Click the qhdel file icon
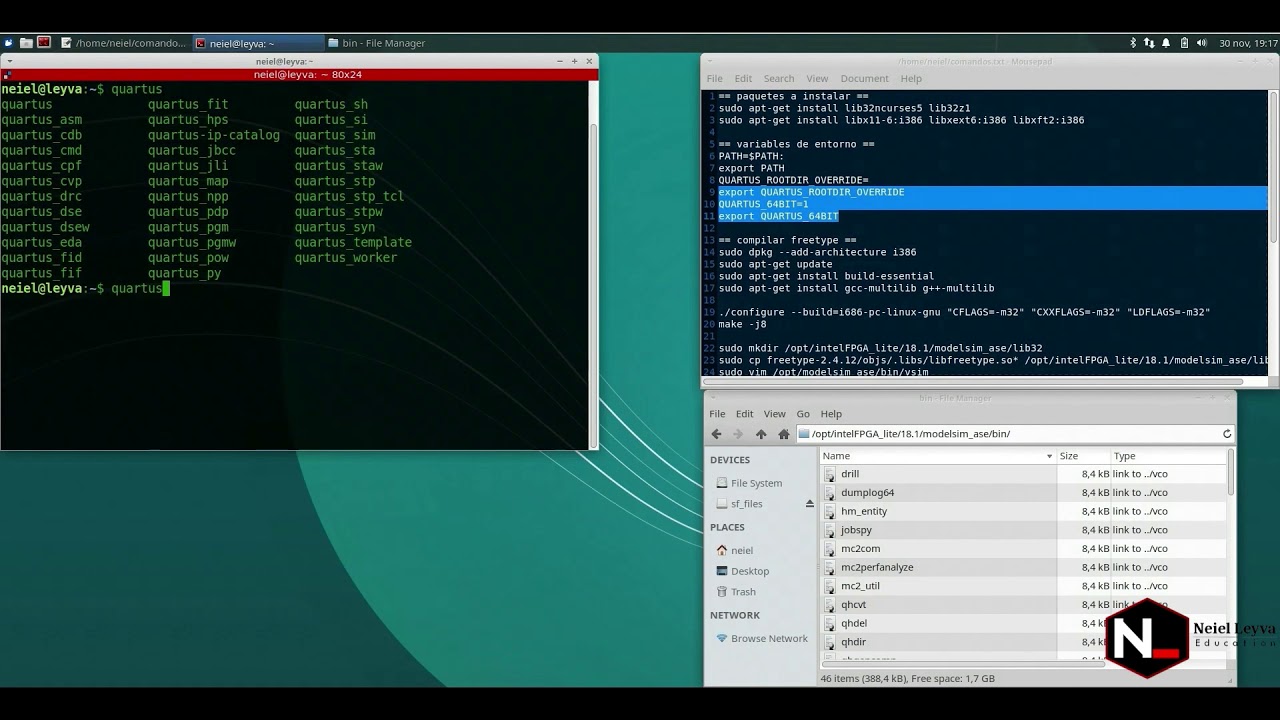 829,623
